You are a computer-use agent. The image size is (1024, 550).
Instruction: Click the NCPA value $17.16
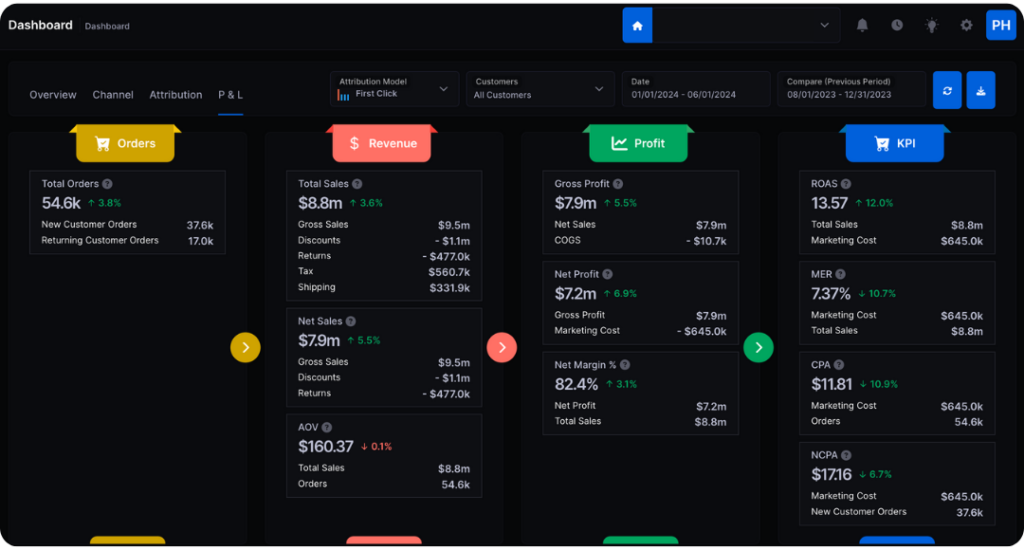[x=831, y=474]
